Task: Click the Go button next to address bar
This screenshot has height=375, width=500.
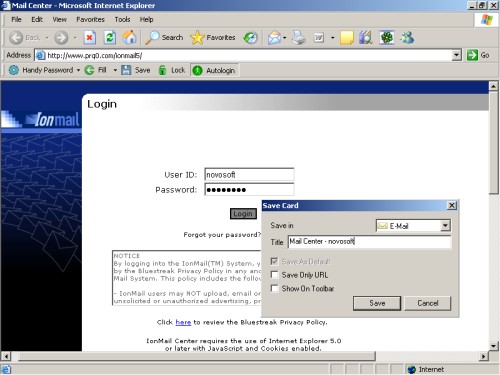Action: click(x=478, y=55)
